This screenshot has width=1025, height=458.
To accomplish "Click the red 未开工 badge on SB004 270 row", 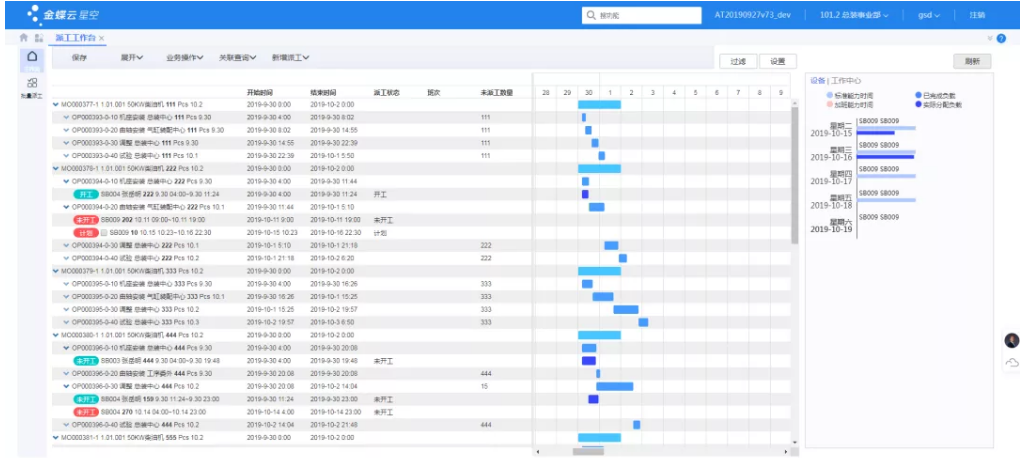I will (86, 412).
